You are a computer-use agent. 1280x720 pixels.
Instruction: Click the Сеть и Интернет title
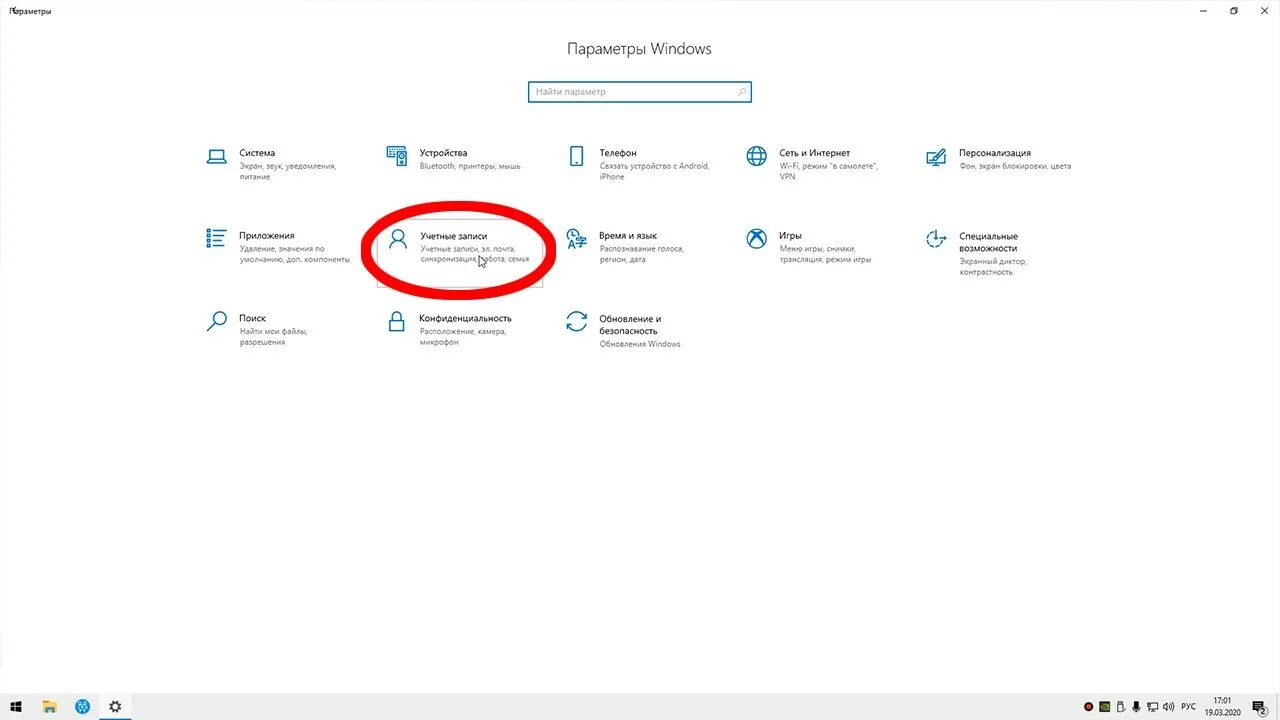[815, 153]
